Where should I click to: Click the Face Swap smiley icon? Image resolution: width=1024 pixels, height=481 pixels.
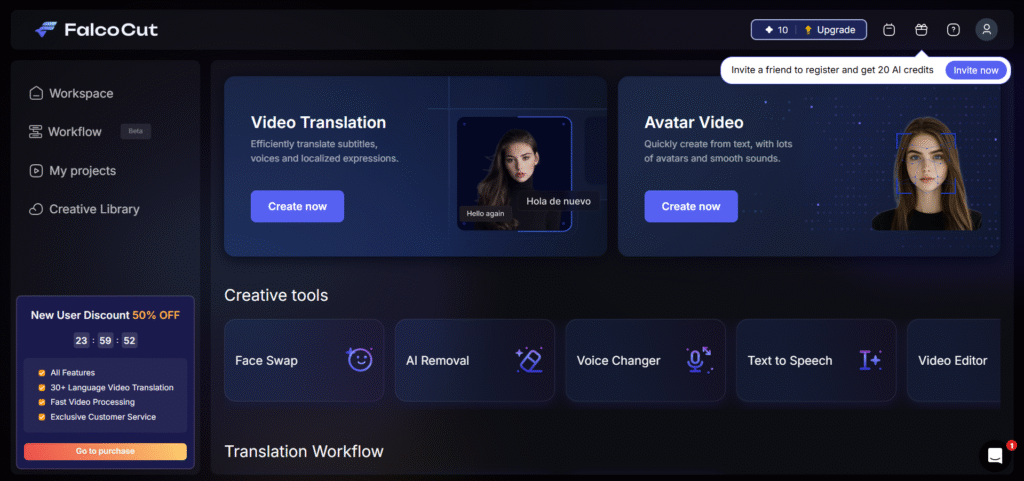[x=360, y=360]
